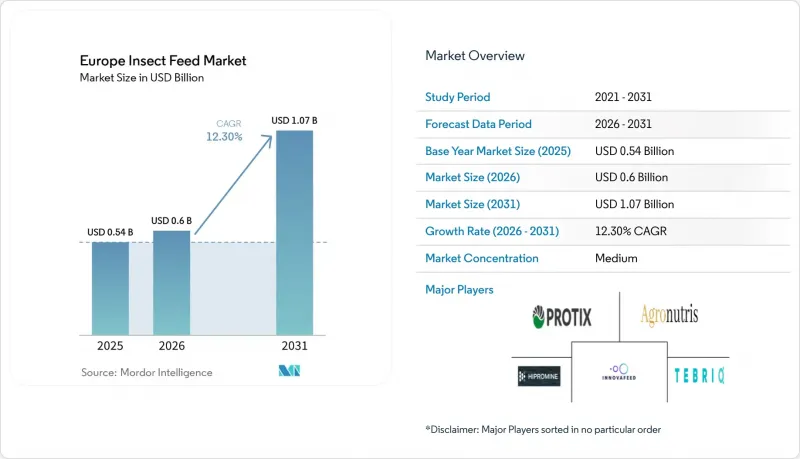Select the 2025 bar in chart
The image size is (800, 459).
110,289
